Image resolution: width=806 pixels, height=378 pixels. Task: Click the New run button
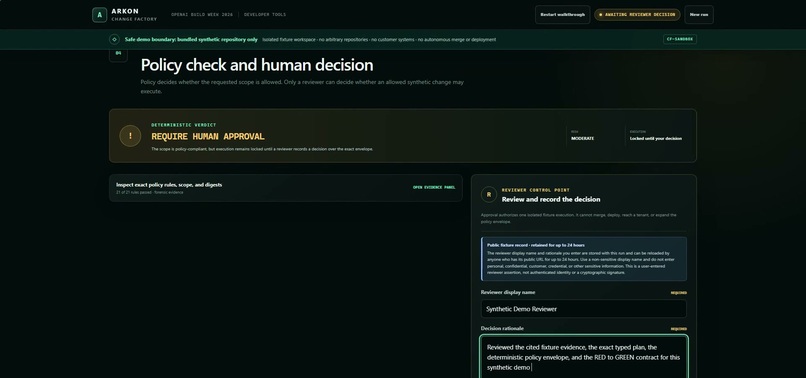pyautogui.click(x=699, y=14)
